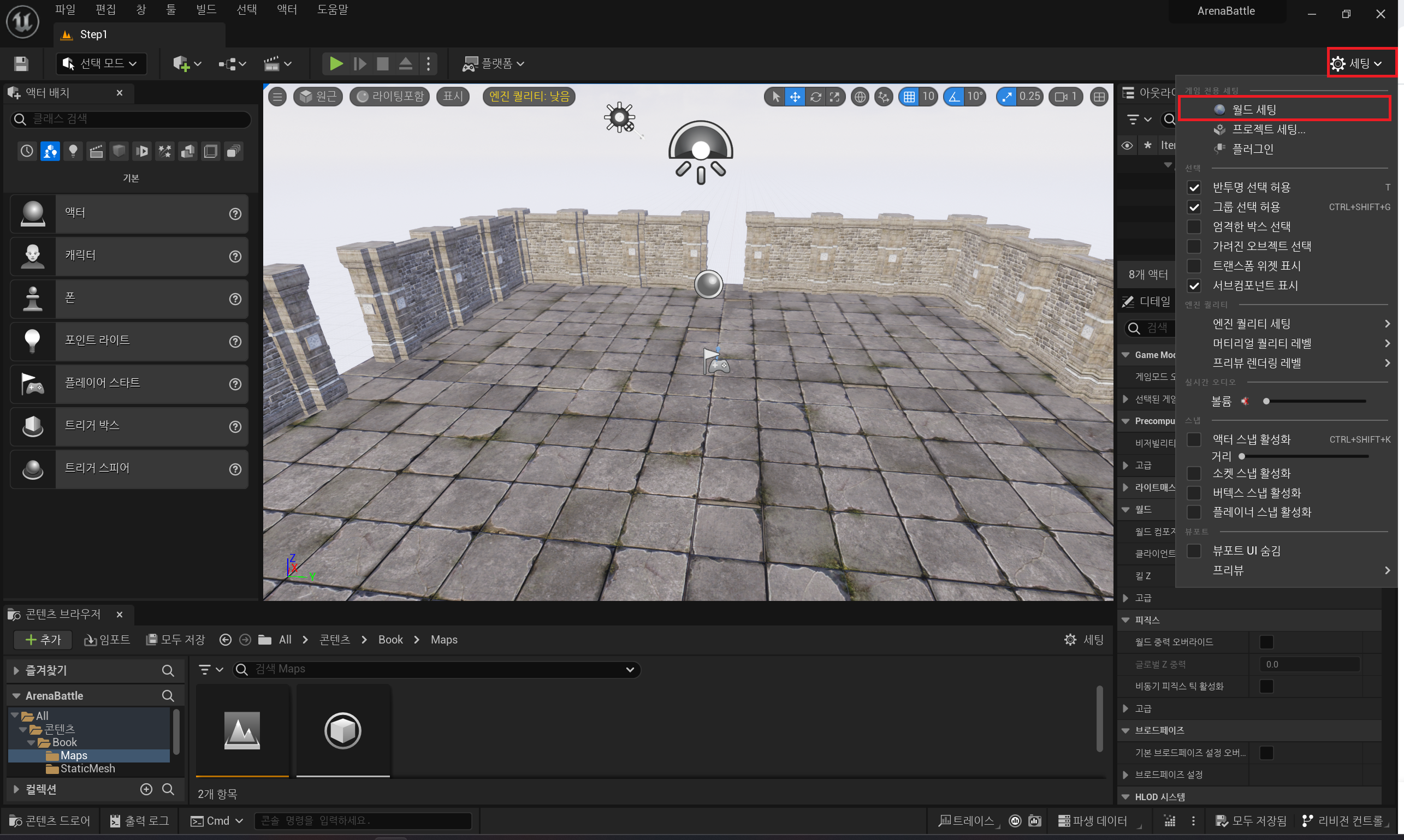Uncheck 반투명 선택 허용 option

pyautogui.click(x=1194, y=187)
